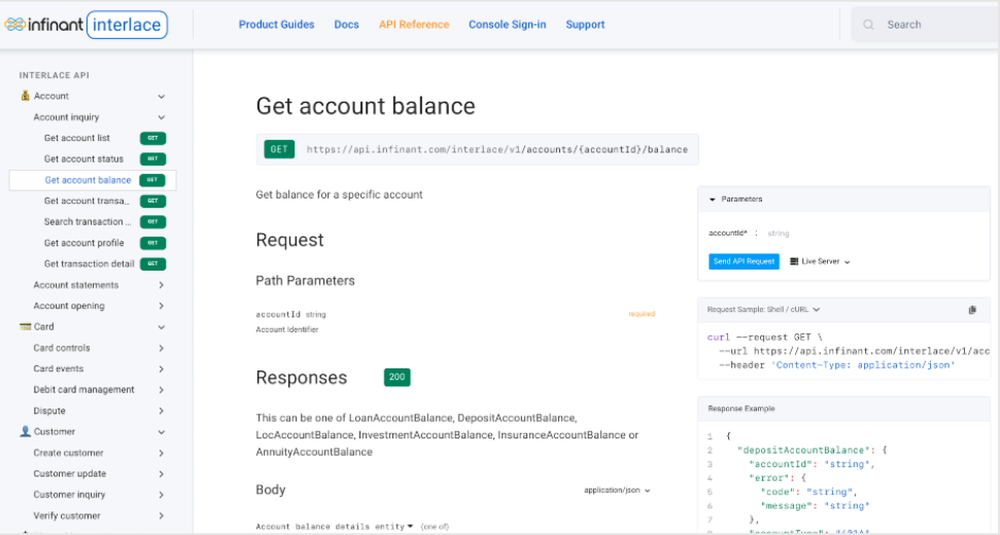This screenshot has width=1000, height=535.
Task: Click the 'INTERLACE API' sidebar heading
Action: 54,75
